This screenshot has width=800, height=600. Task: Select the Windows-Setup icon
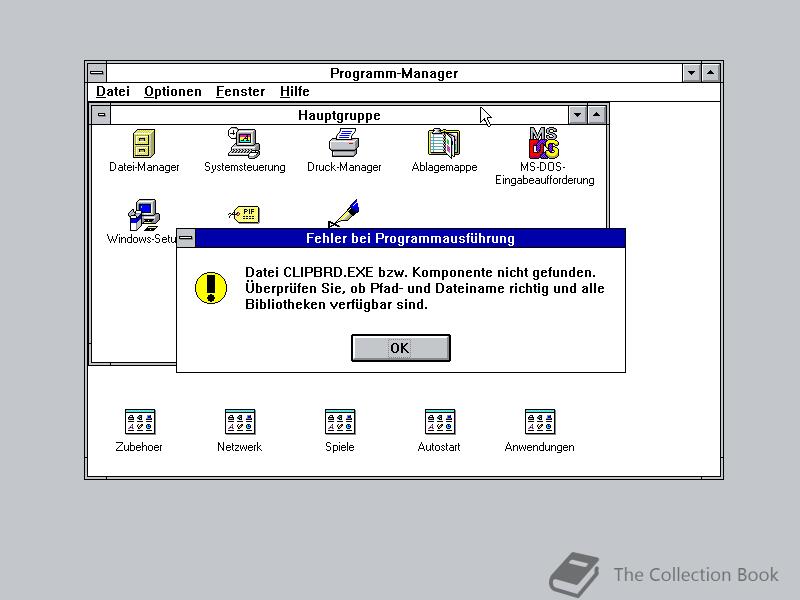[144, 214]
